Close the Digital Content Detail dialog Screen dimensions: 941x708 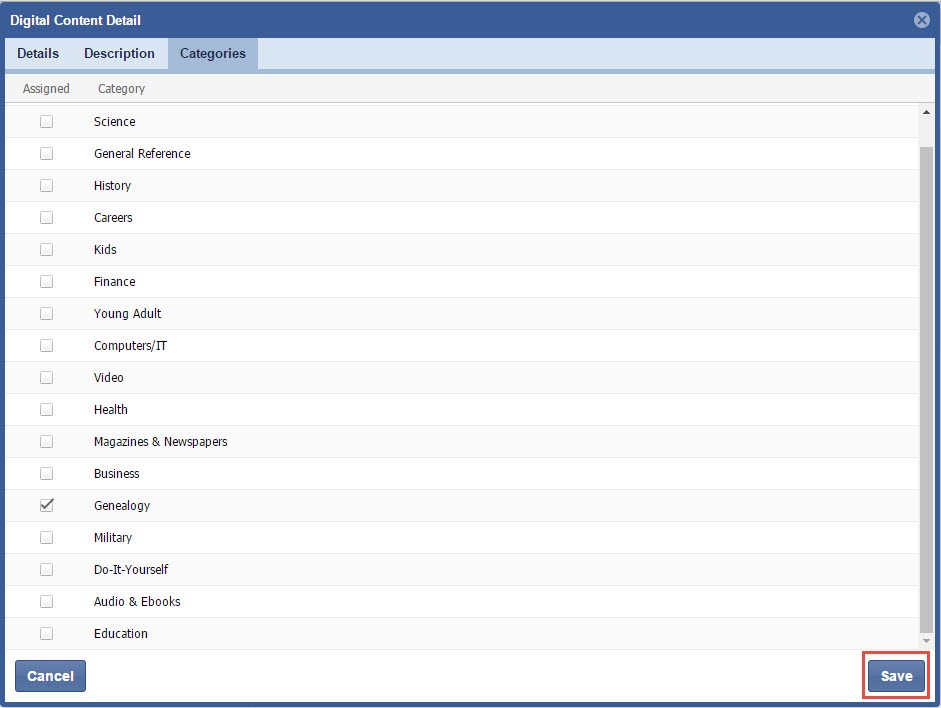point(922,20)
